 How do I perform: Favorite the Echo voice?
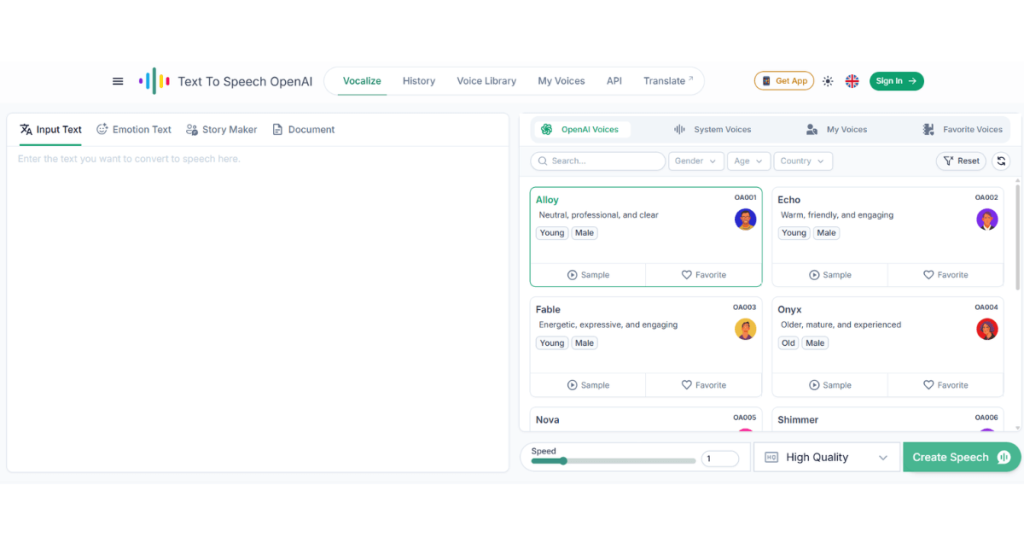pyautogui.click(x=946, y=275)
